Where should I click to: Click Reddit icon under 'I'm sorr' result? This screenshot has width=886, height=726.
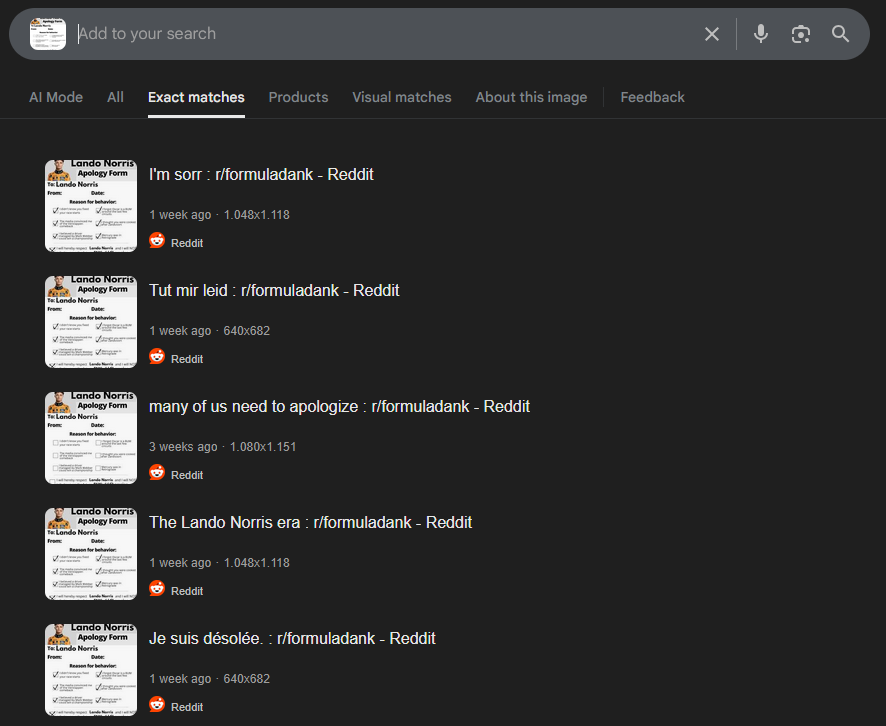[157, 241]
